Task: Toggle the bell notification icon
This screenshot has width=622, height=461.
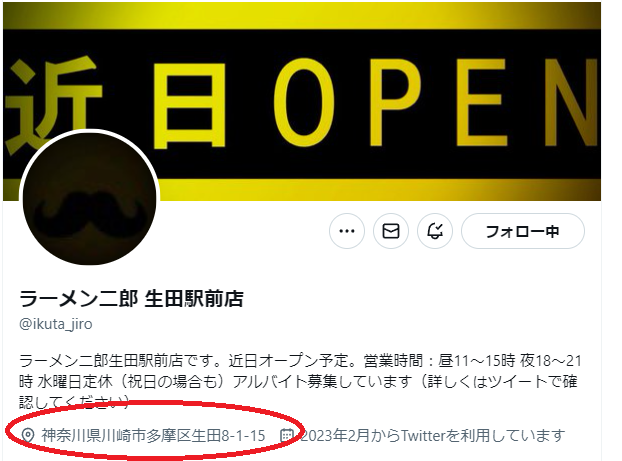Action: [x=435, y=231]
